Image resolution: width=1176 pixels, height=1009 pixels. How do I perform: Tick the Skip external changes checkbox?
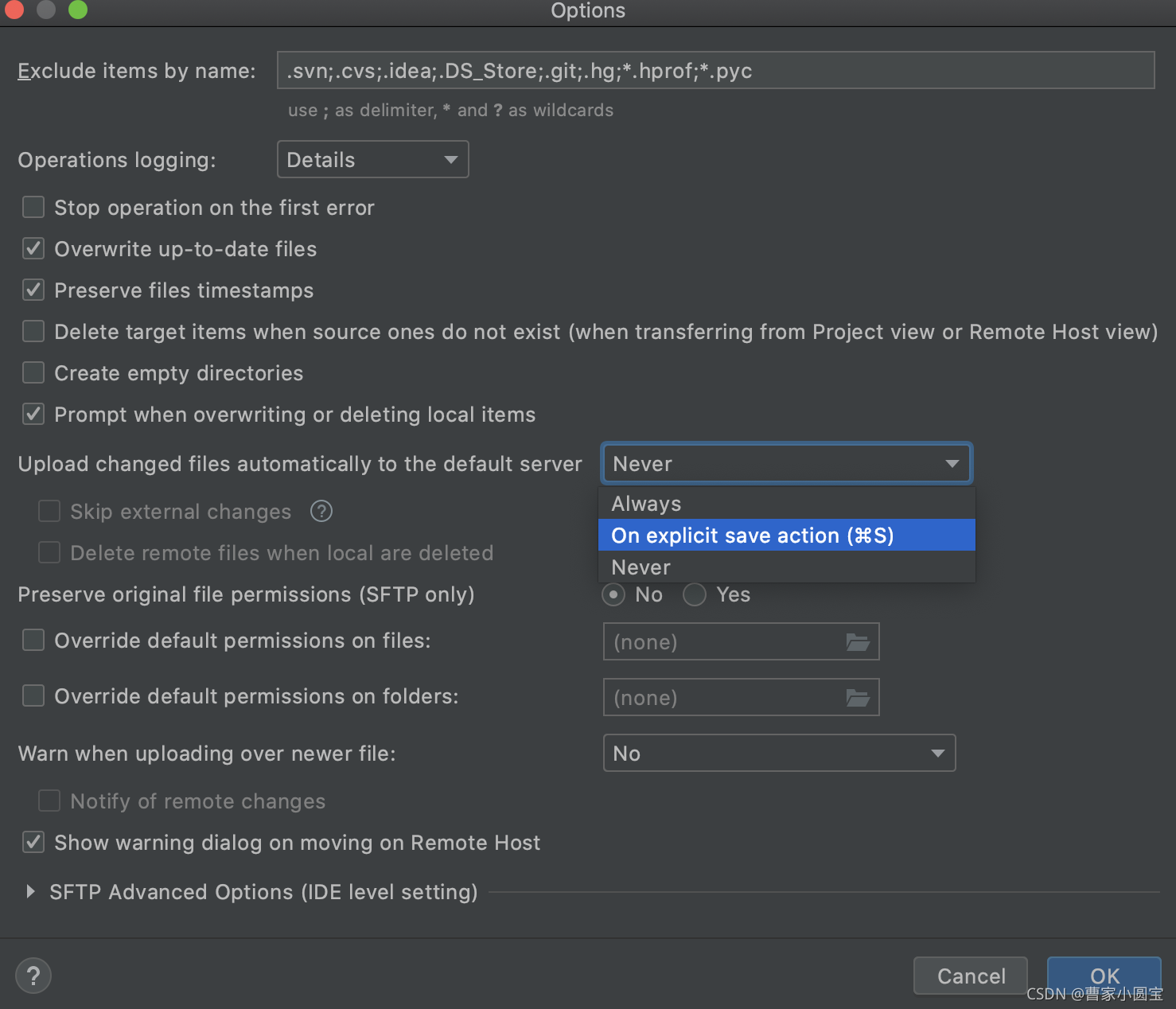49,511
